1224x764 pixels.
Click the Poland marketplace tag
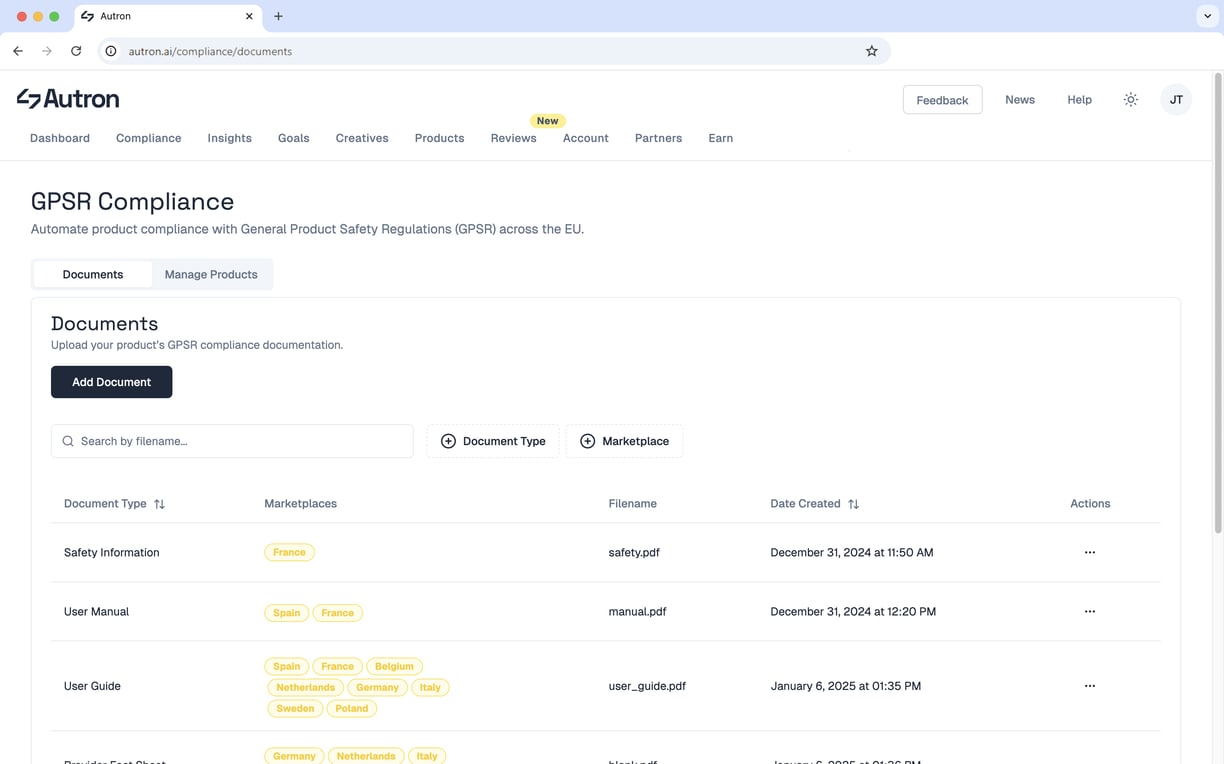pyautogui.click(x=352, y=708)
